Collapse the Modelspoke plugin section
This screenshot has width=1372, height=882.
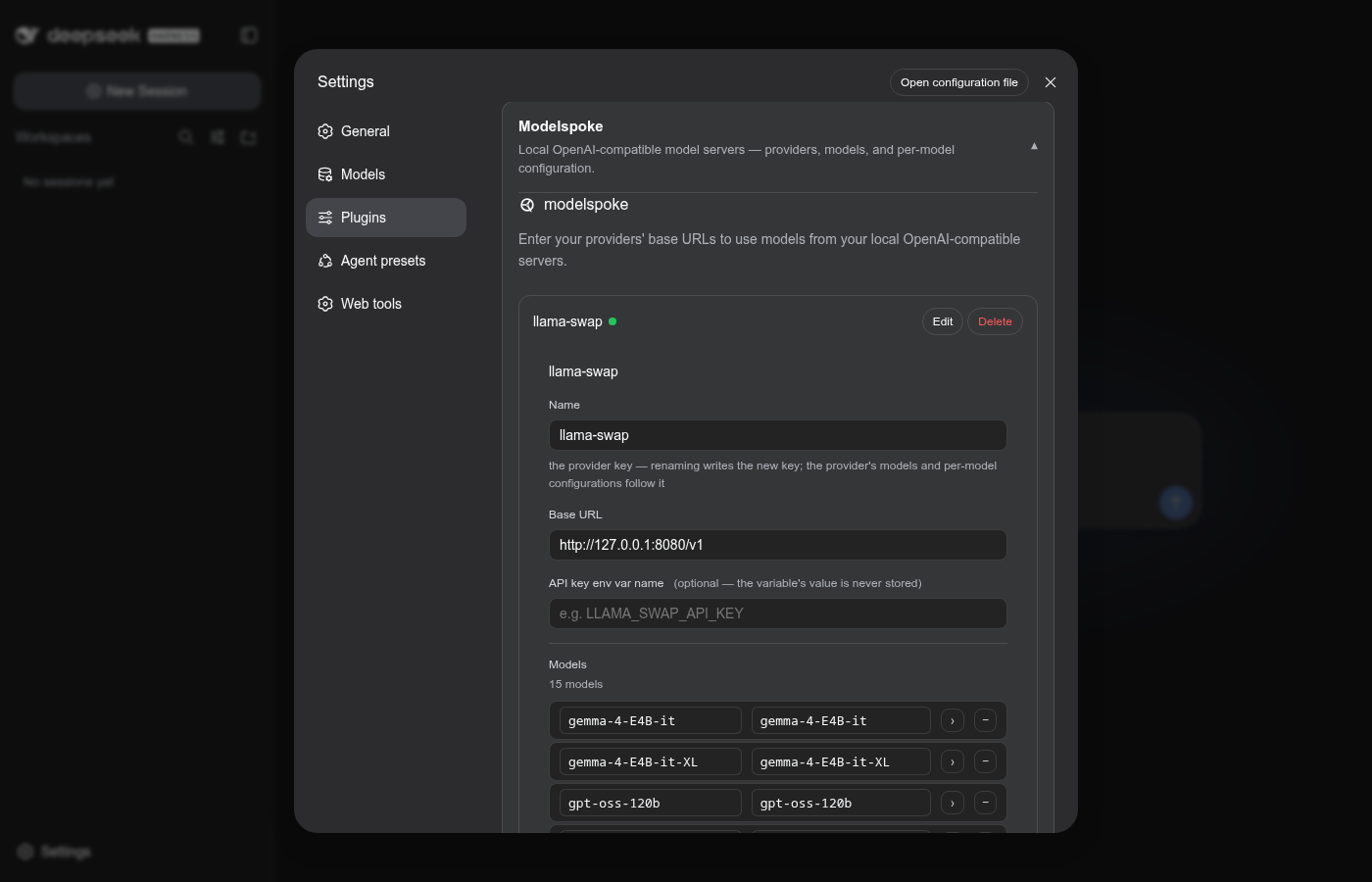[1034, 146]
